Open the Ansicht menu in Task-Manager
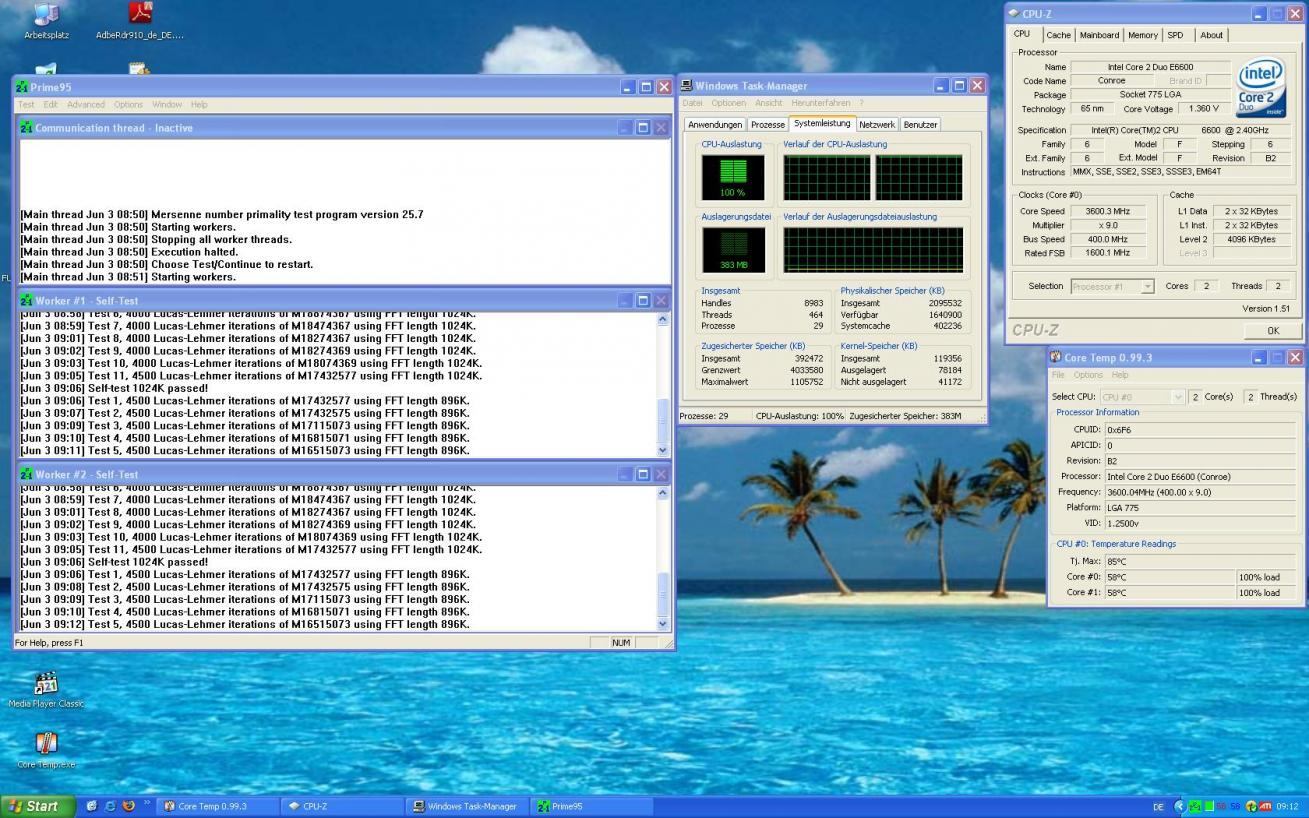 (769, 103)
